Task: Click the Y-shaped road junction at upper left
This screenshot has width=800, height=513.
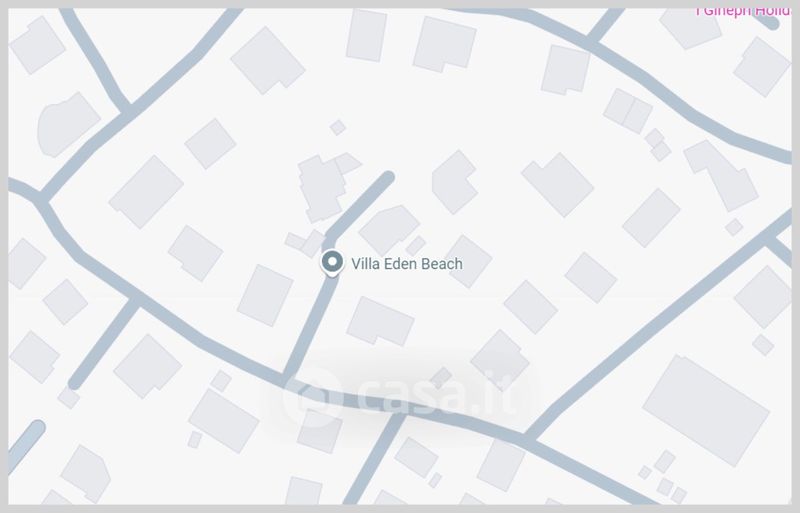Action: (127, 111)
